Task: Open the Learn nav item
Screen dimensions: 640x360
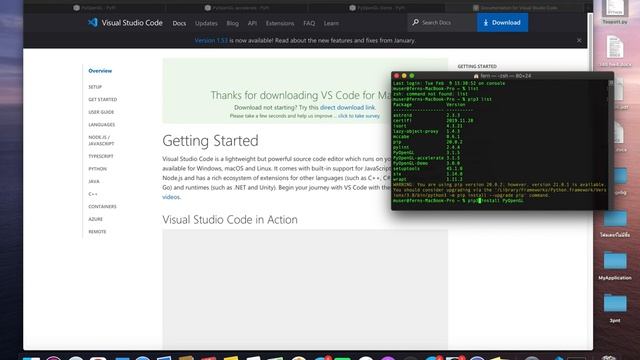Action: 331,23
